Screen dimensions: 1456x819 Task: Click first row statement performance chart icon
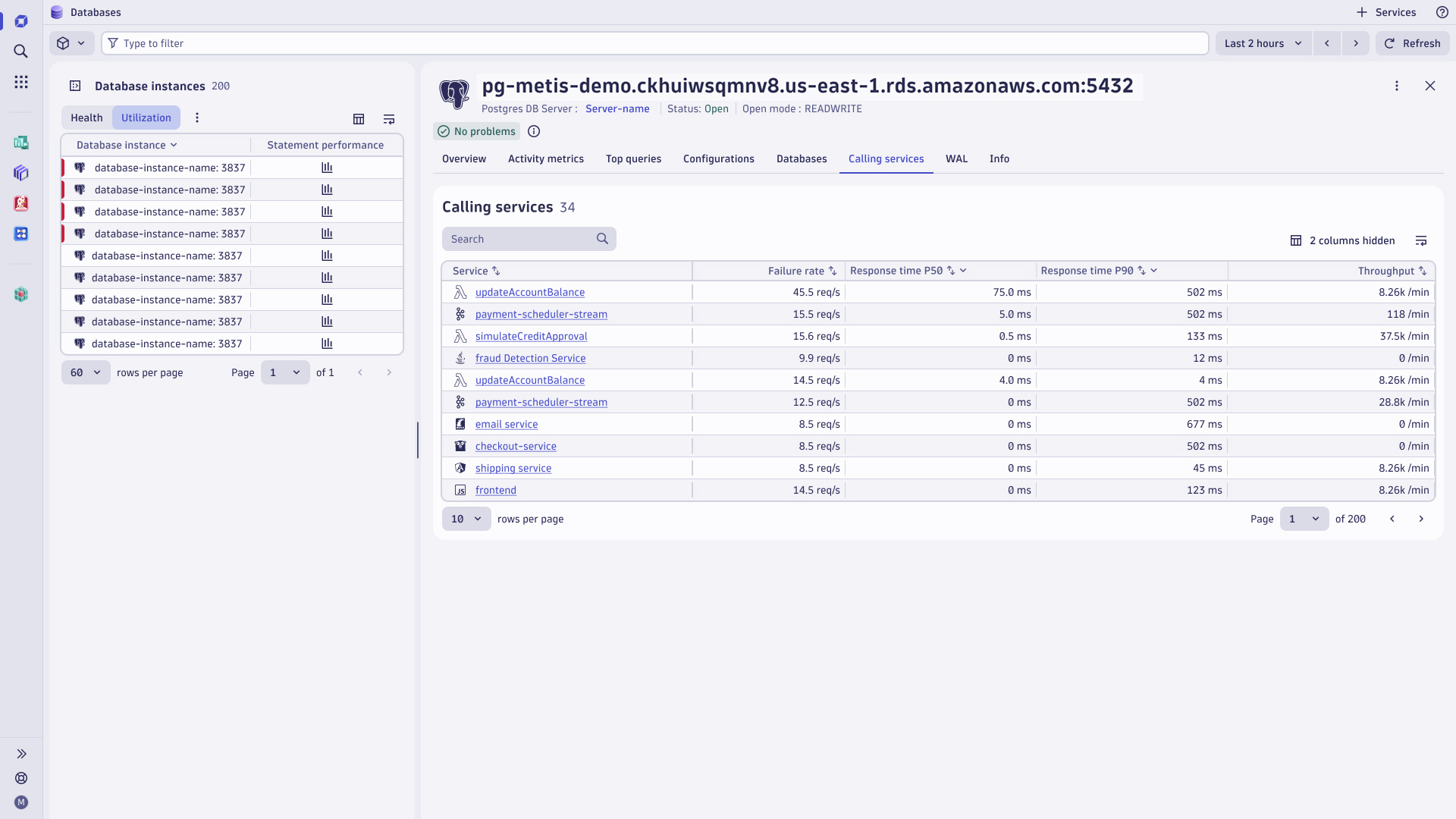[327, 168]
